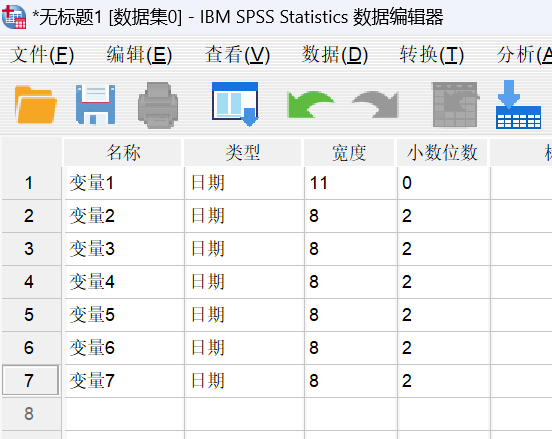Click the 名称 column header
This screenshot has height=439, width=552.
(x=123, y=152)
